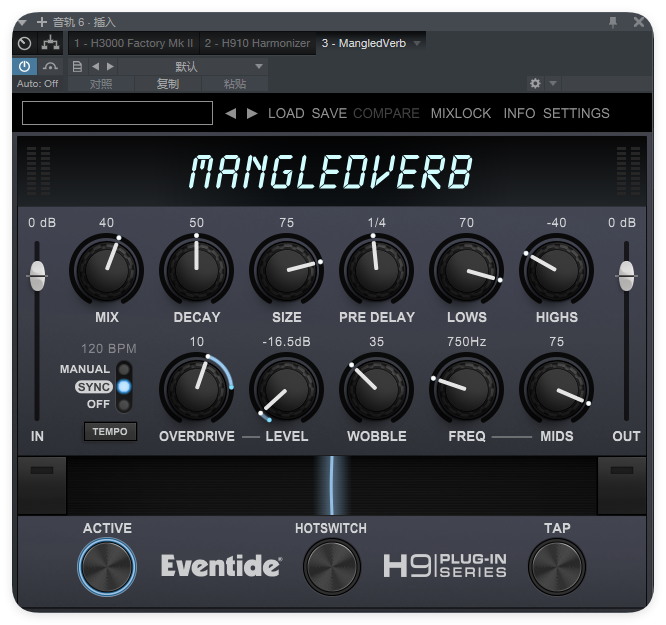666x625 pixels.
Task: Open the sidechain routing icon
Action: pyautogui.click(x=50, y=43)
